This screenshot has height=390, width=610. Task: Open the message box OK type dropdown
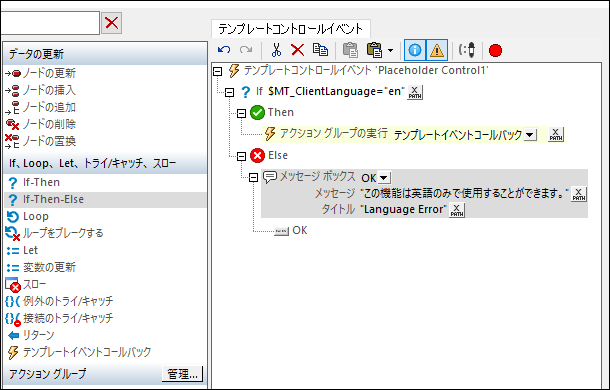pos(384,178)
